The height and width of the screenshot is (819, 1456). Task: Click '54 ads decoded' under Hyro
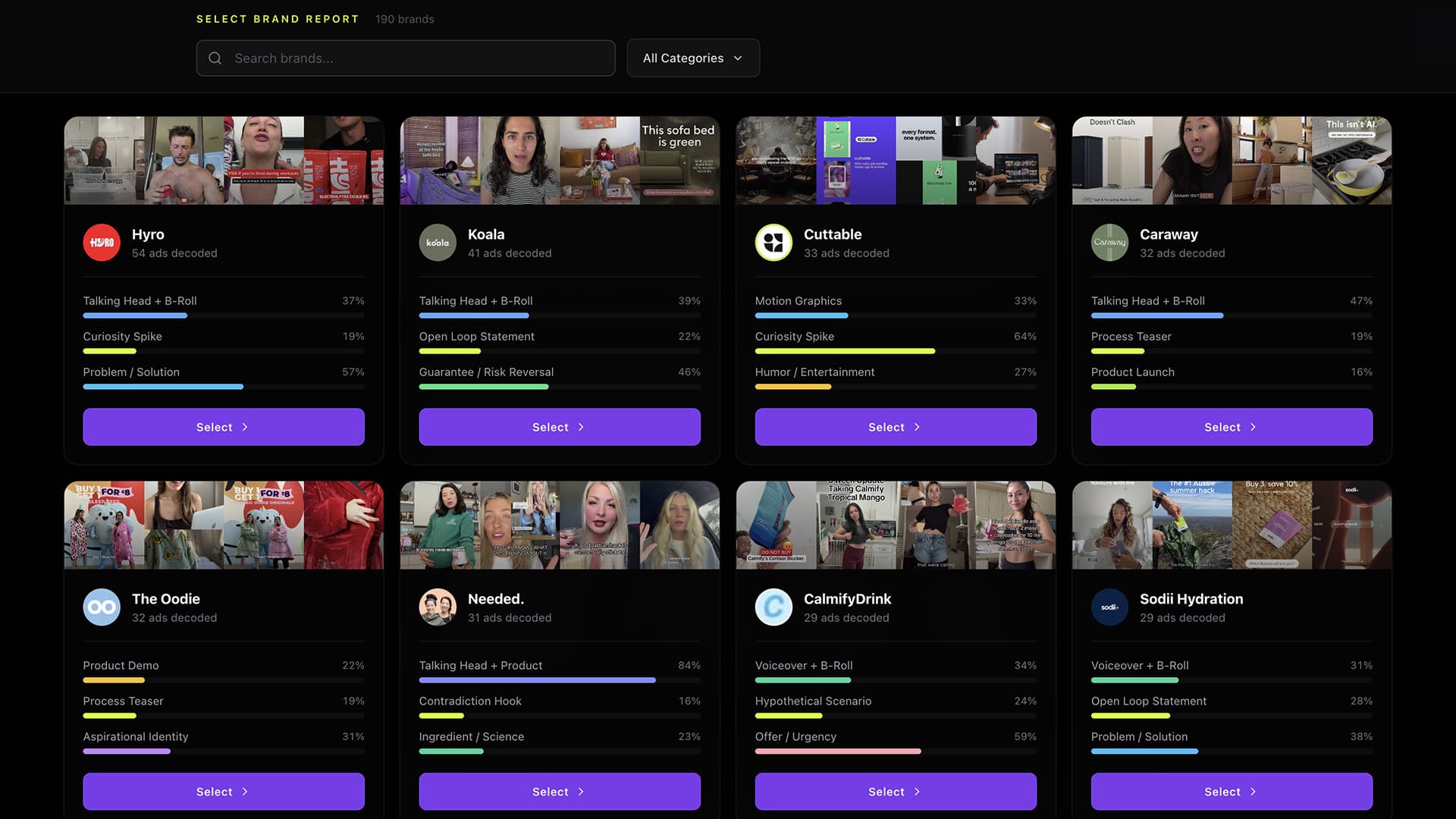(174, 253)
